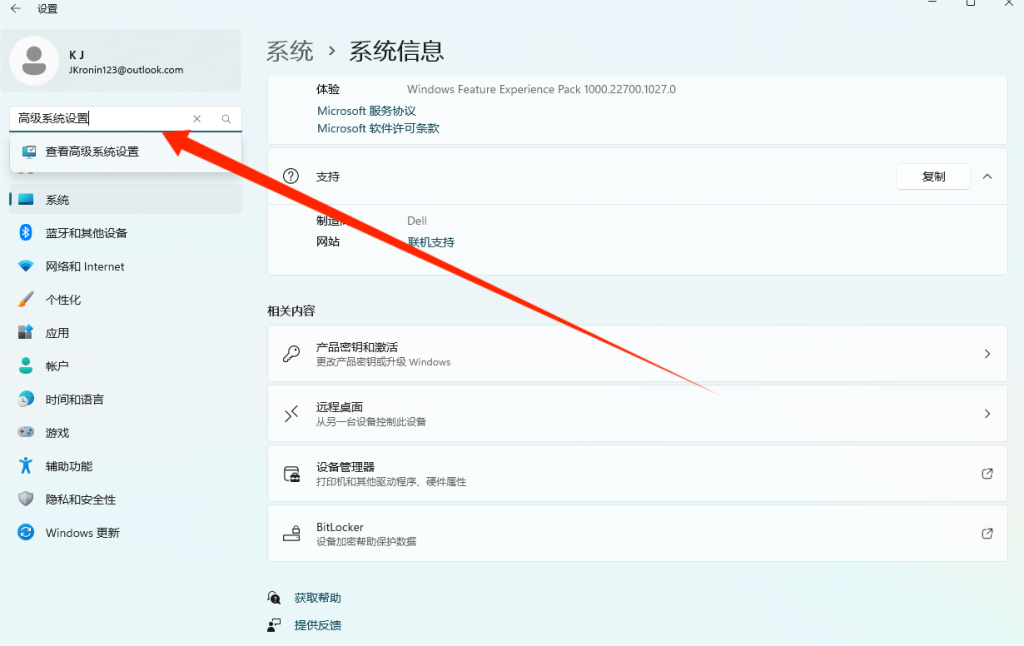Open the Windows 更新 section
Image resolution: width=1024 pixels, height=646 pixels.
(x=82, y=533)
